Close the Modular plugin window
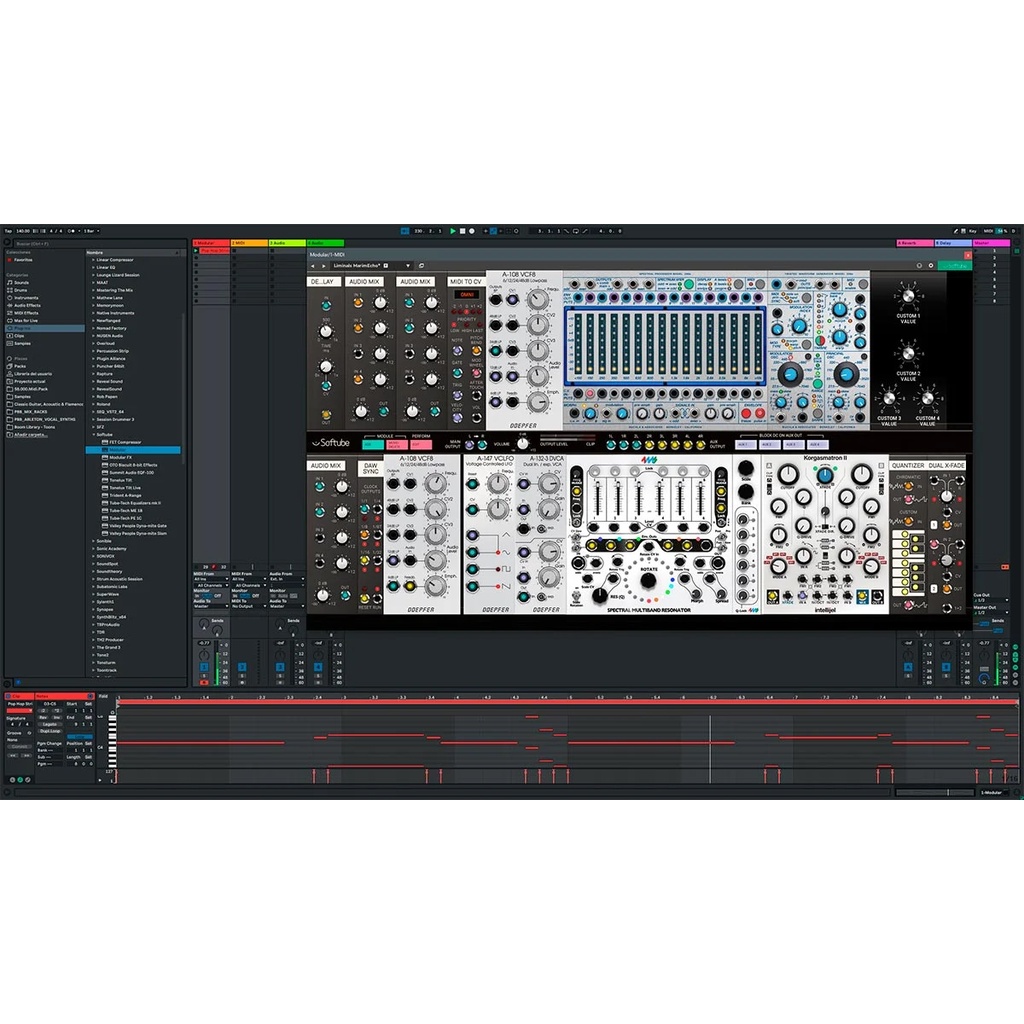 pos(968,255)
